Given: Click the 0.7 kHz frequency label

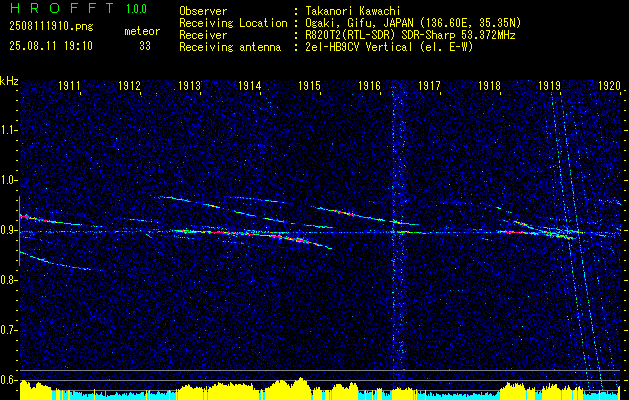Looking at the screenshot, I should [x=8, y=330].
